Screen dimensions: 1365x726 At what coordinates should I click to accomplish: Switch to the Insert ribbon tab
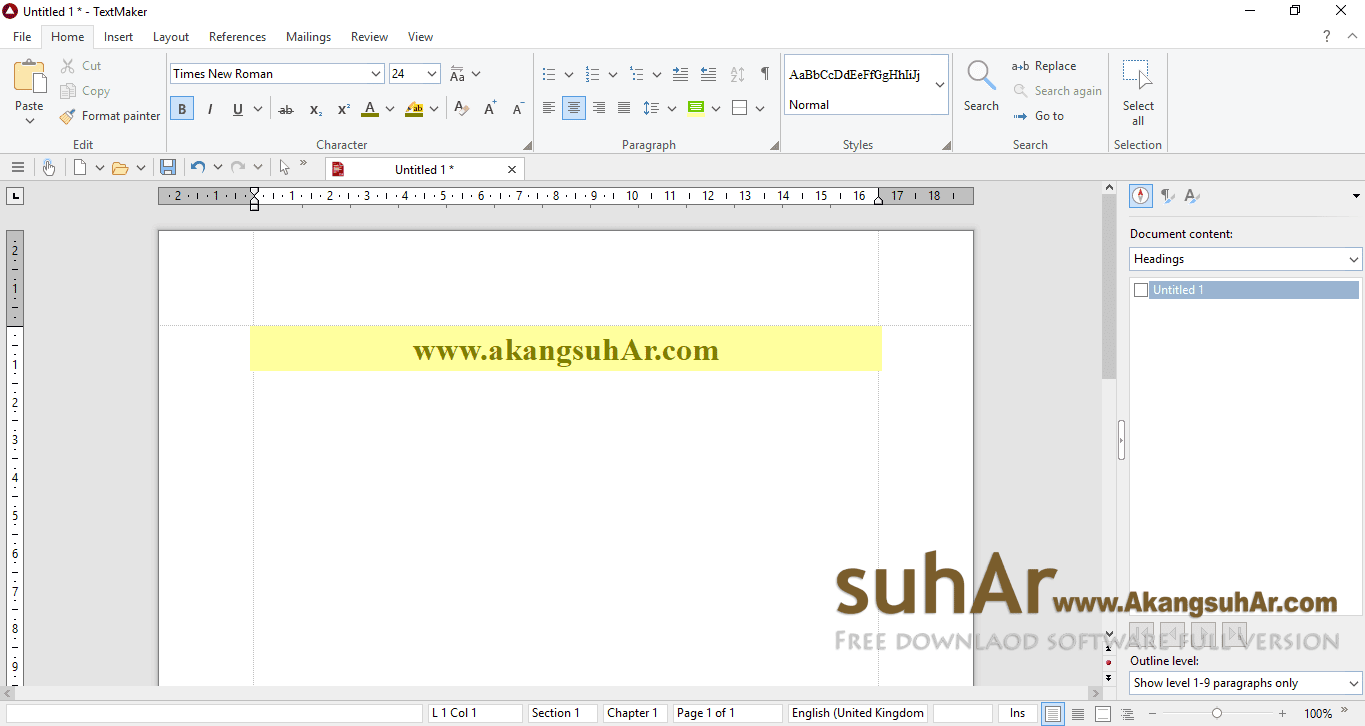coord(118,37)
